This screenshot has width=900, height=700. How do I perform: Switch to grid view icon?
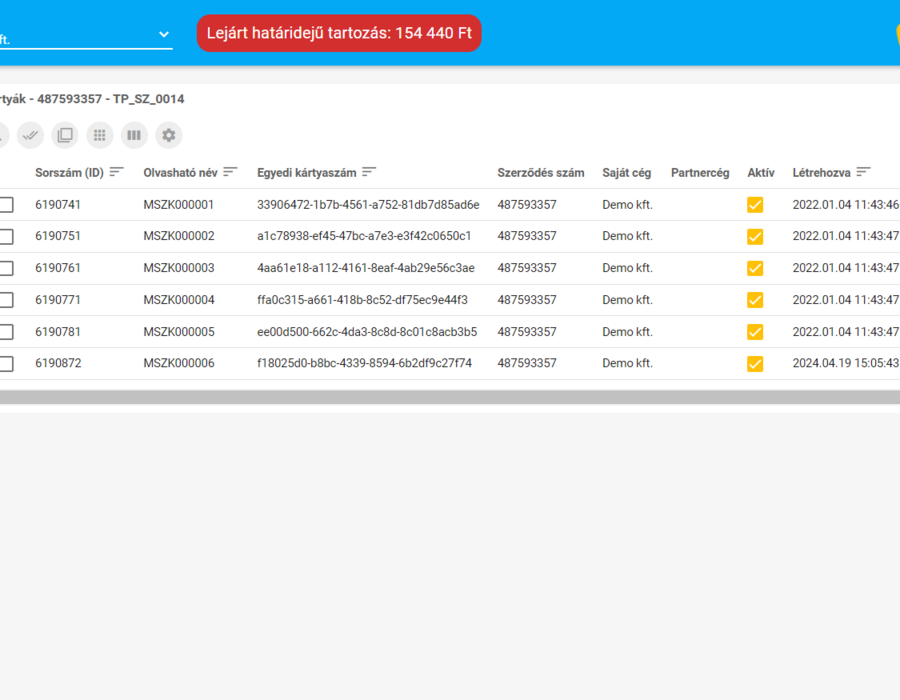[100, 135]
